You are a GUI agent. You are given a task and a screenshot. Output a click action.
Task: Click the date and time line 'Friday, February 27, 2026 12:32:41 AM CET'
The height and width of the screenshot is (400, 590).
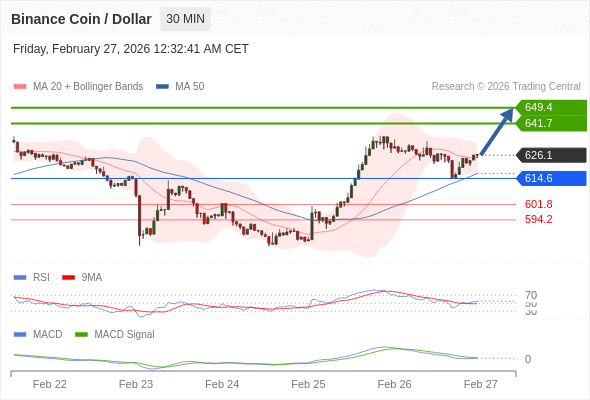pyautogui.click(x=131, y=49)
